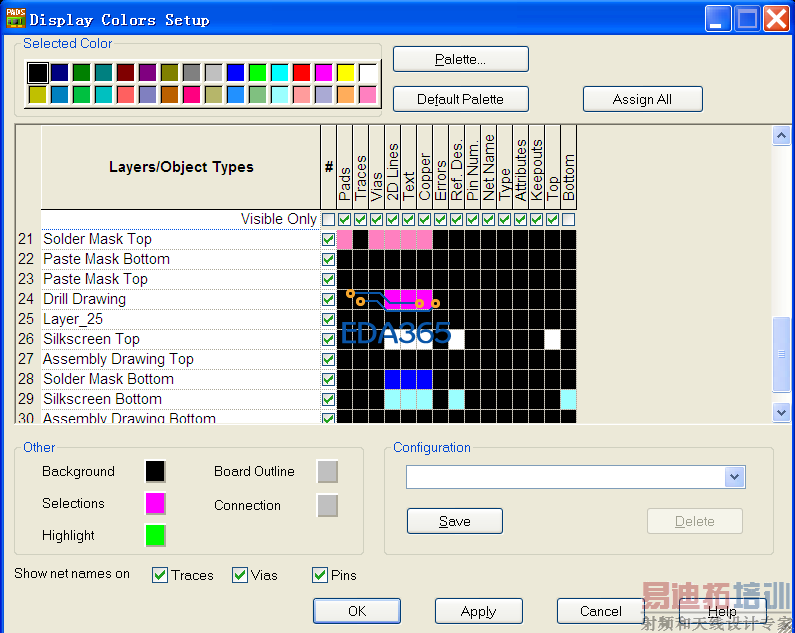Toggle Drill Drawing layer checkbox
The image size is (795, 633).
click(x=329, y=299)
